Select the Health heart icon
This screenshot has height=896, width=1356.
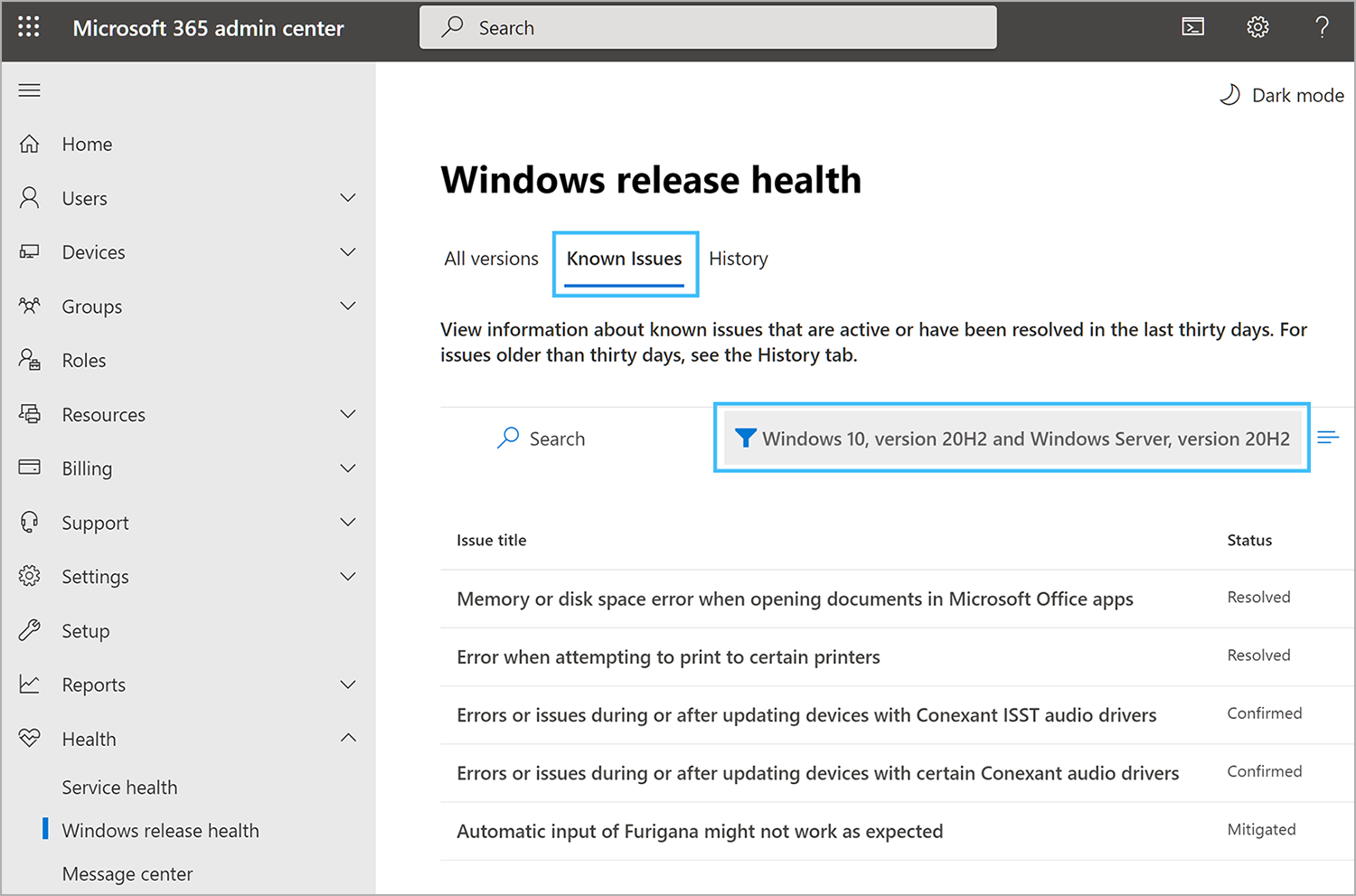tap(29, 738)
